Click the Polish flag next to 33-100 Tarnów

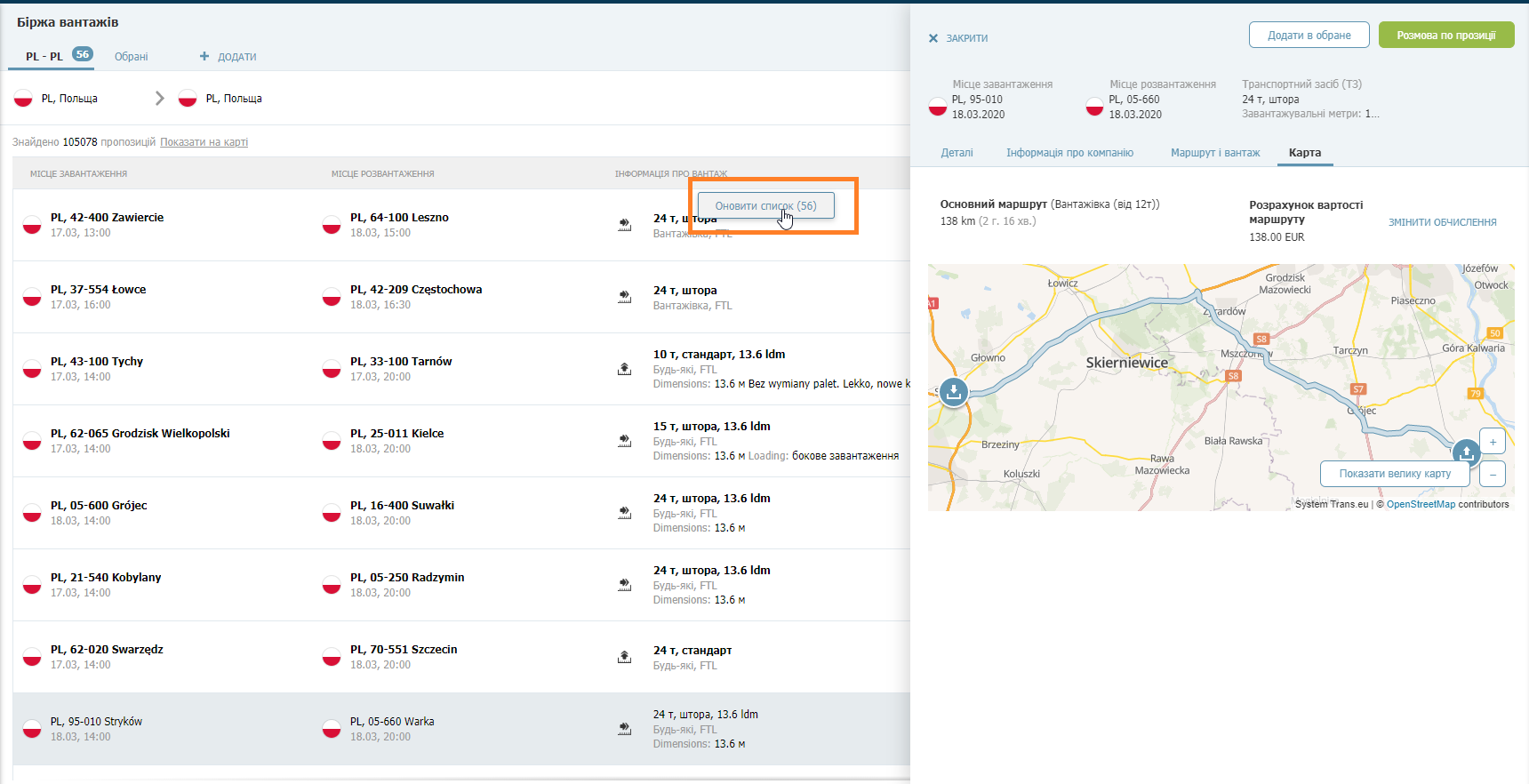(332, 369)
